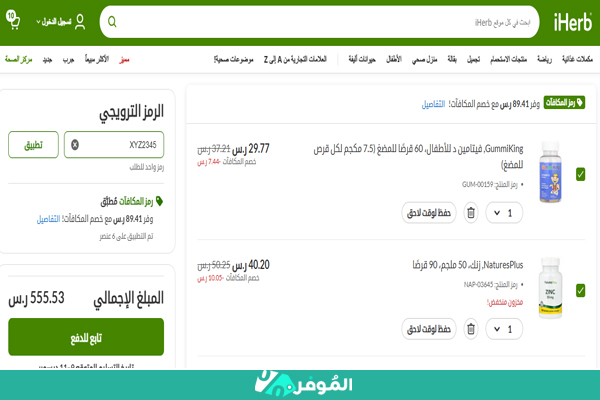The image size is (600, 400).
Task: Open the رياضة menu
Action: (544, 59)
